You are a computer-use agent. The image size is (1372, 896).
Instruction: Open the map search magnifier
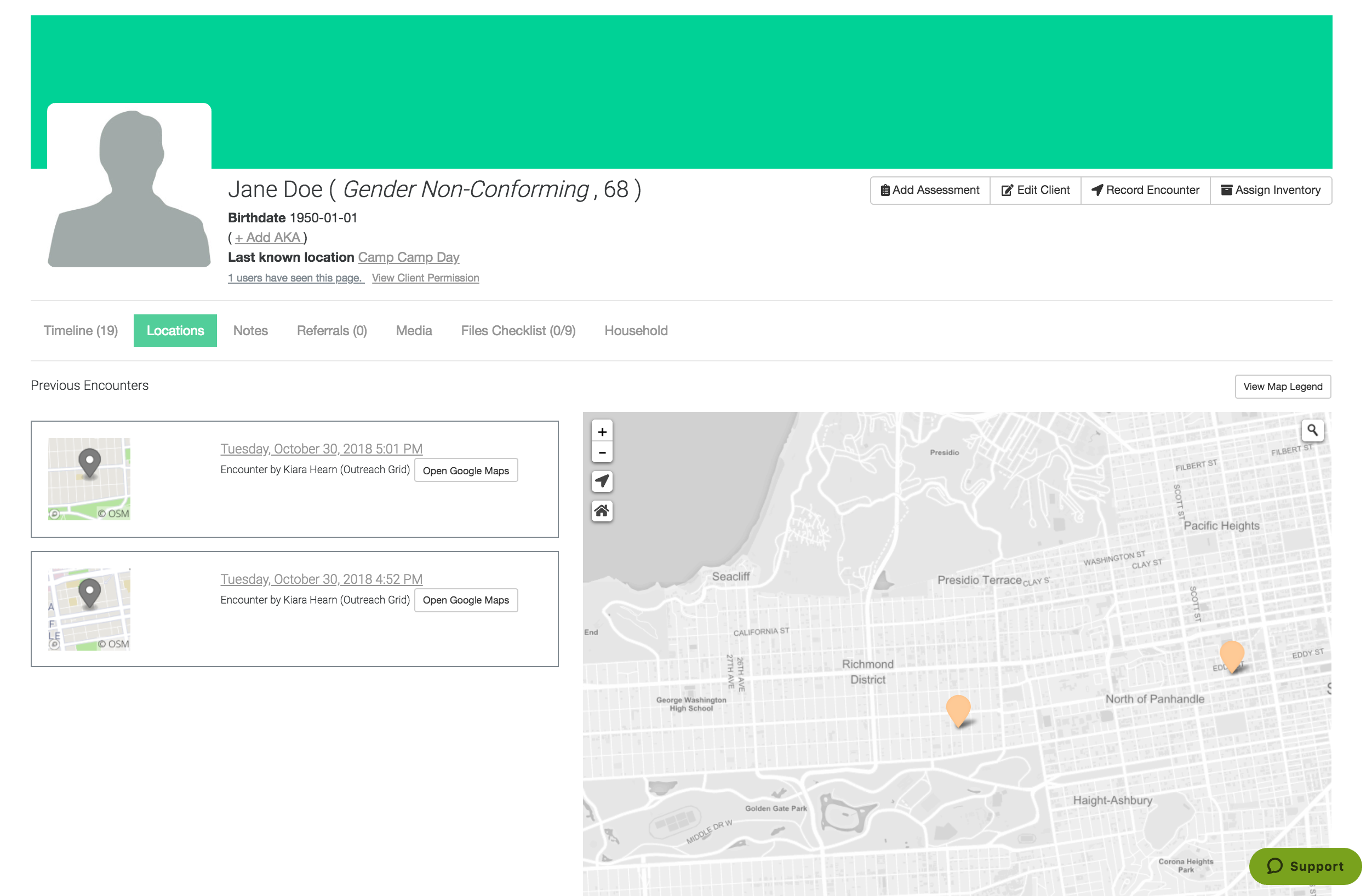pos(1312,430)
